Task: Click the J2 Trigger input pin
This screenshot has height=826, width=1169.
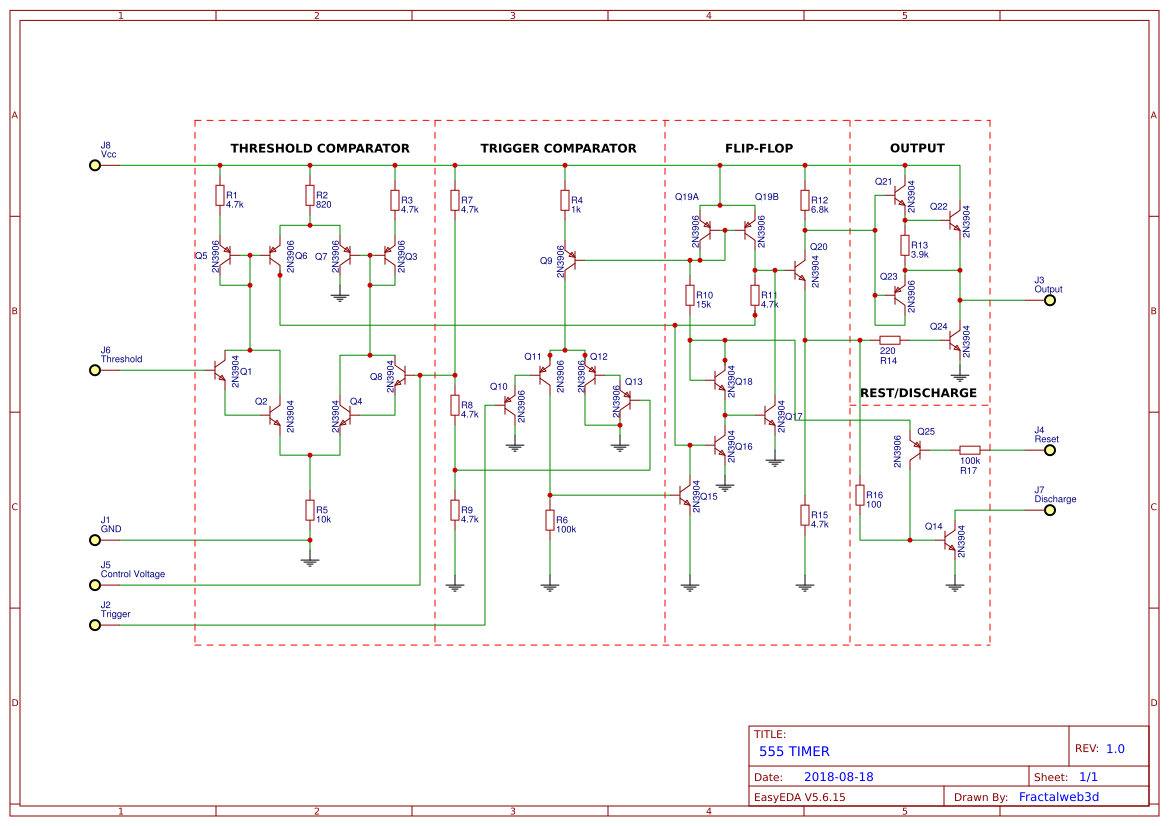Action: [x=95, y=625]
